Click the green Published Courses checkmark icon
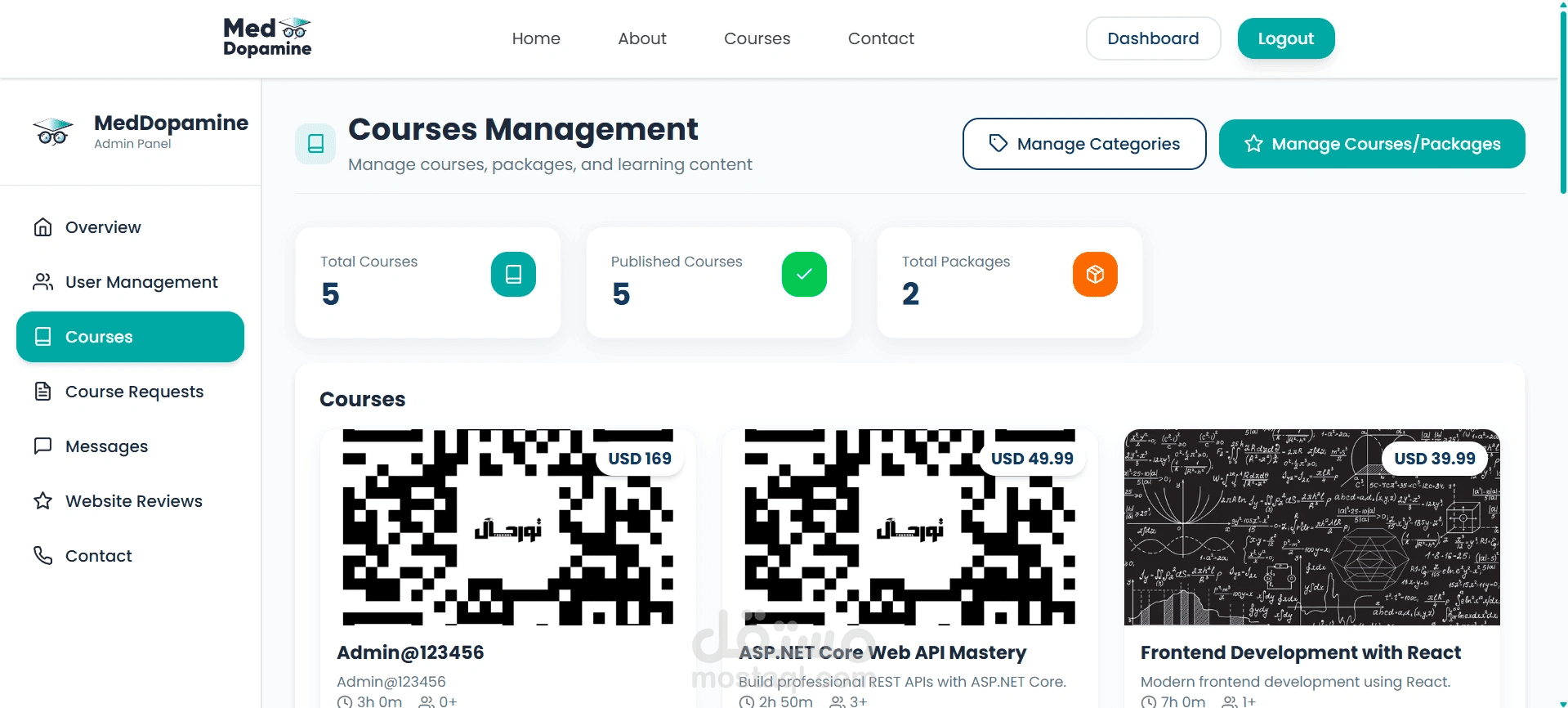Viewport: 1568px width, 708px height. coord(804,274)
